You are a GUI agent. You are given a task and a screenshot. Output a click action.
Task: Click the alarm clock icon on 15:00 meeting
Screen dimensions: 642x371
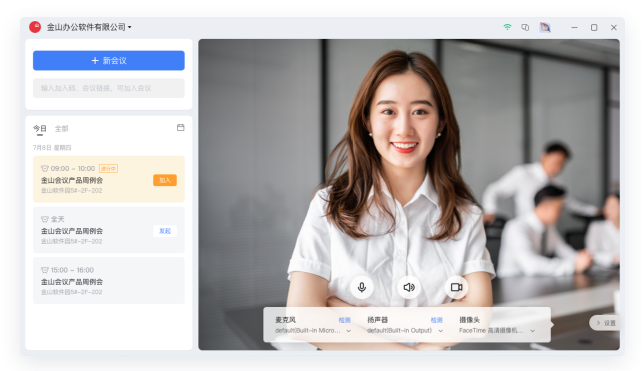point(45,270)
